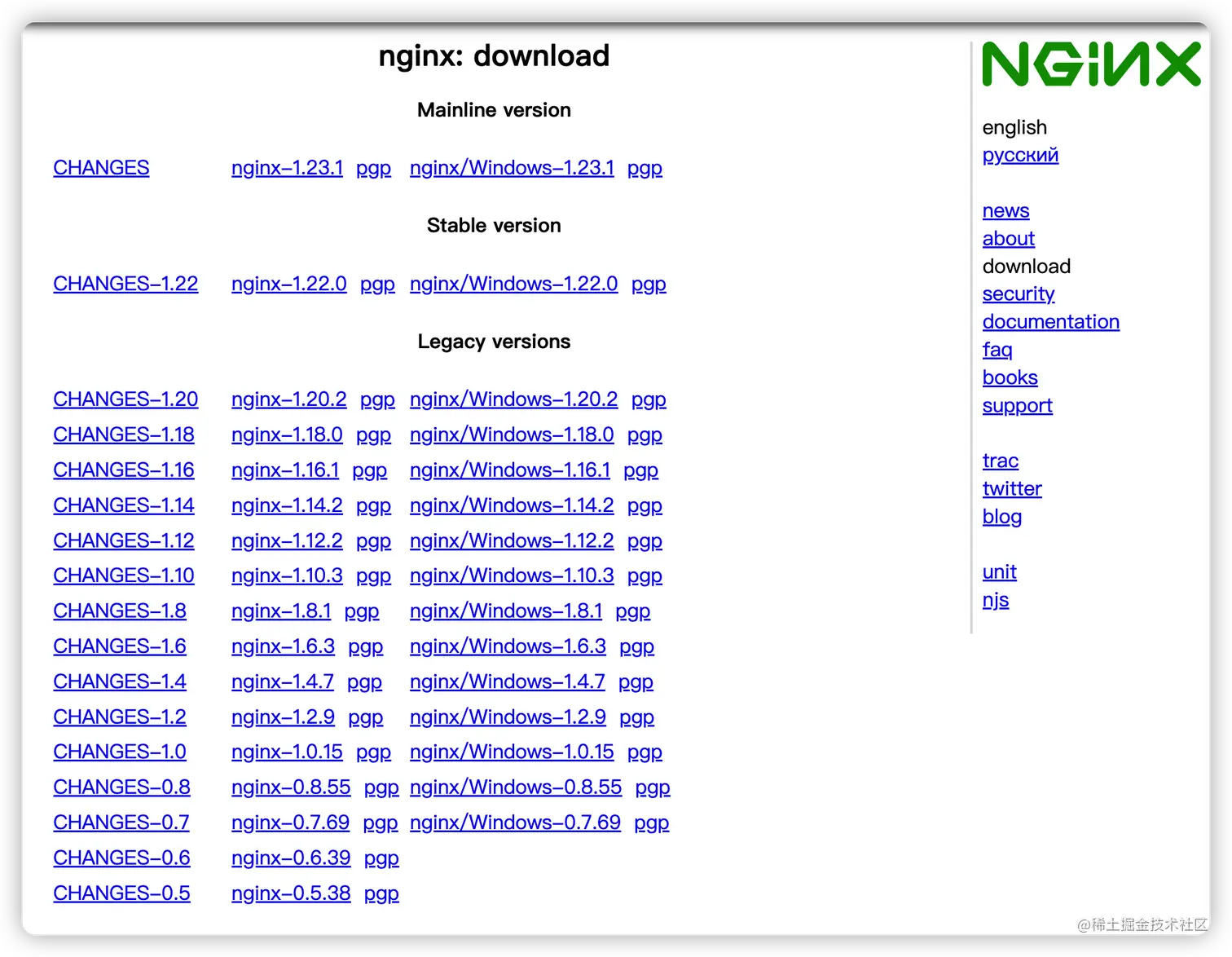
Task: Visit the twitter link
Action: (x=1012, y=489)
